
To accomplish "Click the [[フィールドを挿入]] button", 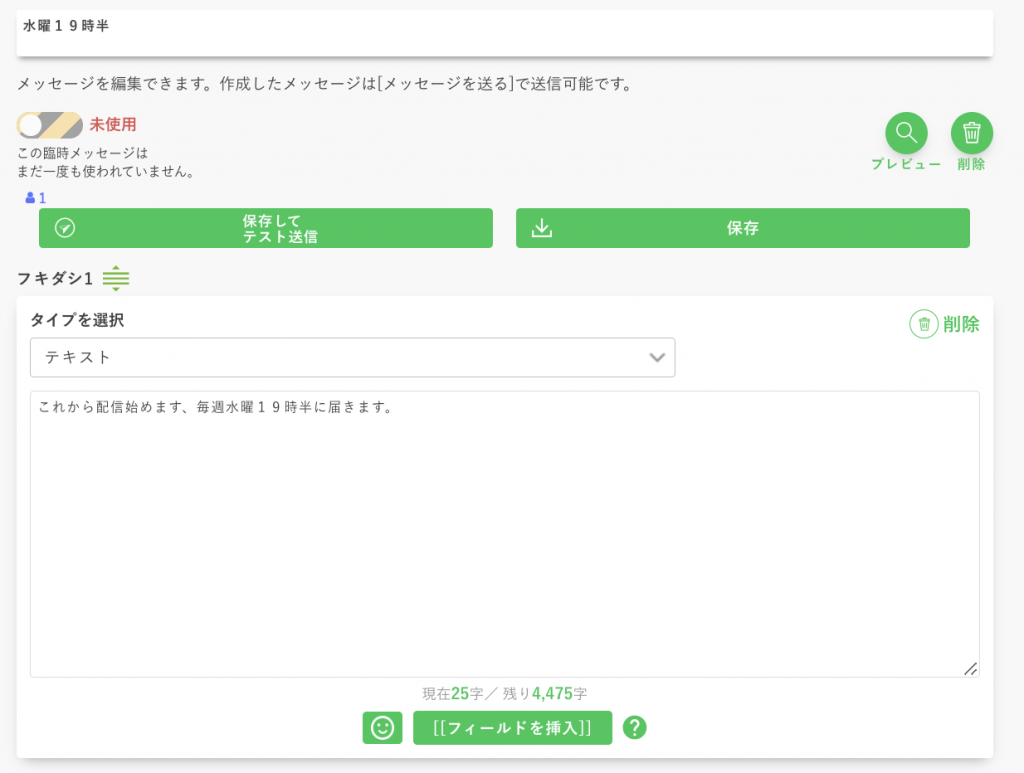I will click(512, 728).
